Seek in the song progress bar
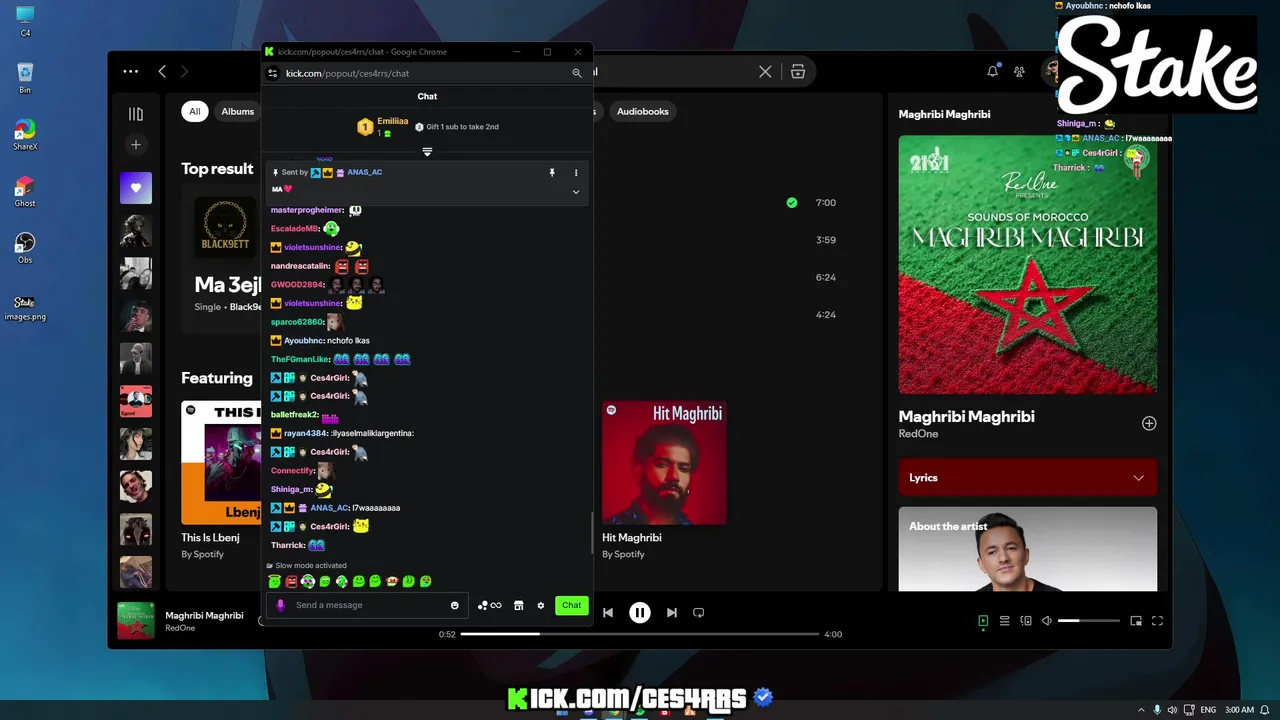 pyautogui.click(x=640, y=634)
